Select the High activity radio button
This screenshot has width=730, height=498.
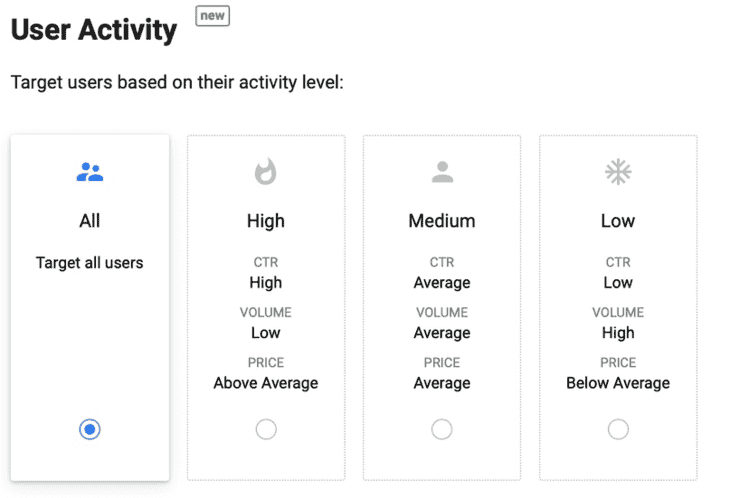click(x=266, y=429)
